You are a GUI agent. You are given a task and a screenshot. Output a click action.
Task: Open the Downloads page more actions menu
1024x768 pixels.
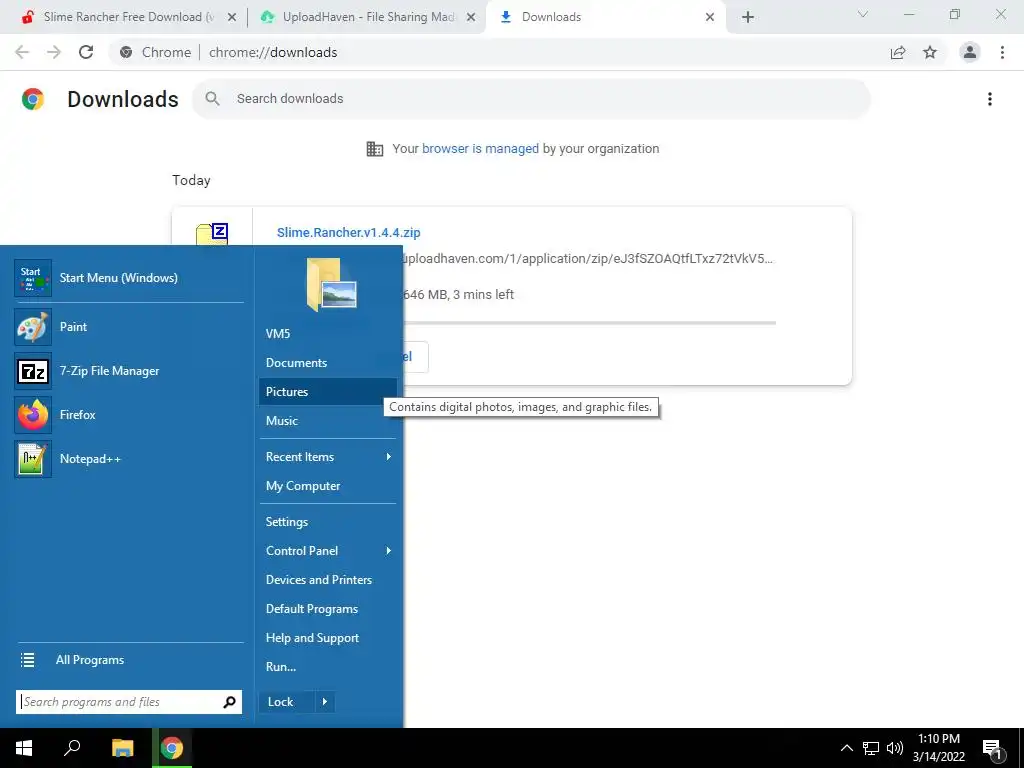coord(990,99)
